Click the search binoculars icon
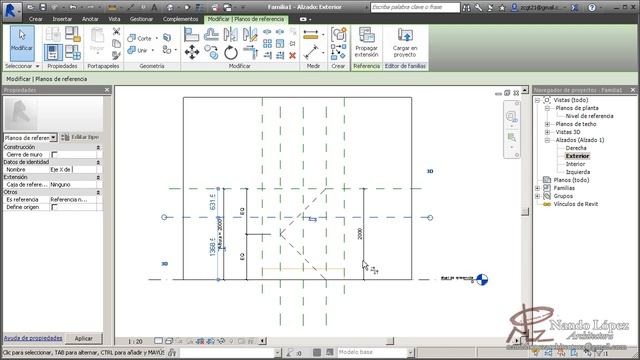Image resolution: width=640 pixels, height=360 pixels. coord(466,7)
